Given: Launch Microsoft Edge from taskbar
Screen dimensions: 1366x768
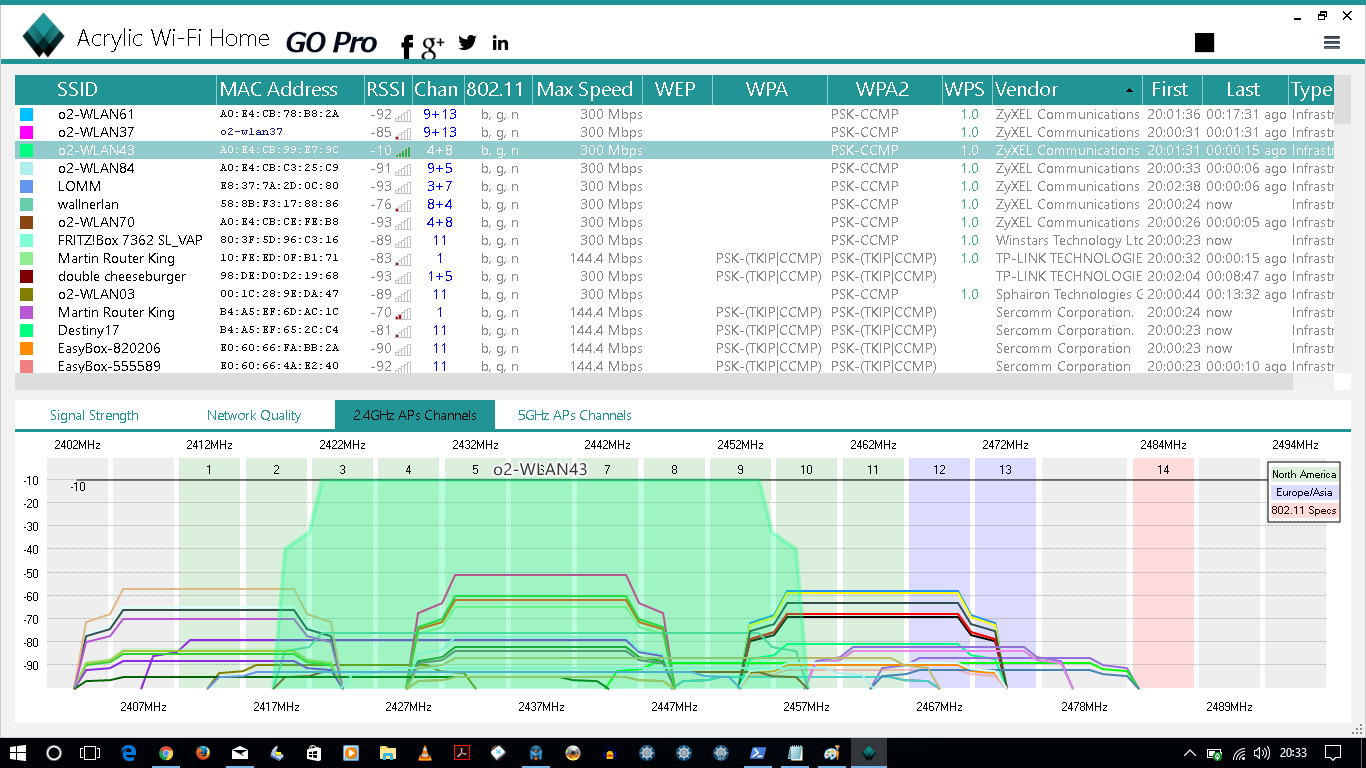Looking at the screenshot, I should coord(129,753).
